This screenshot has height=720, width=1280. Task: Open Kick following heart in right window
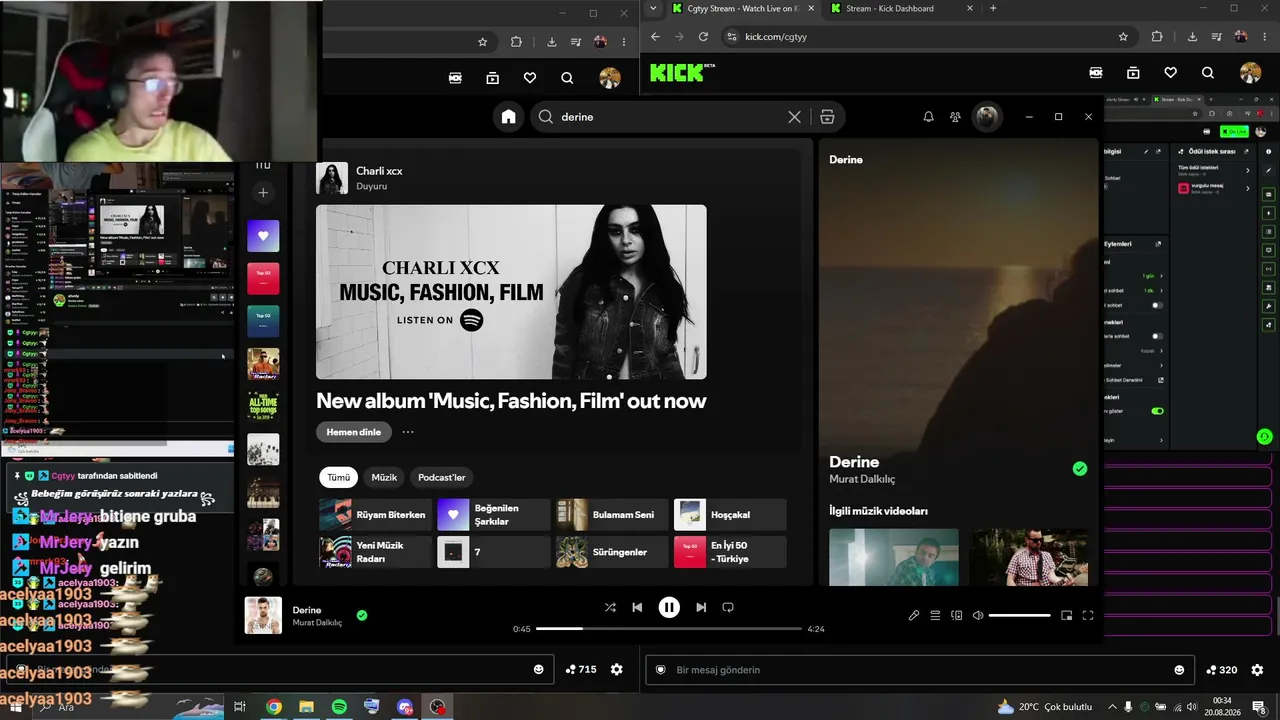click(1170, 73)
